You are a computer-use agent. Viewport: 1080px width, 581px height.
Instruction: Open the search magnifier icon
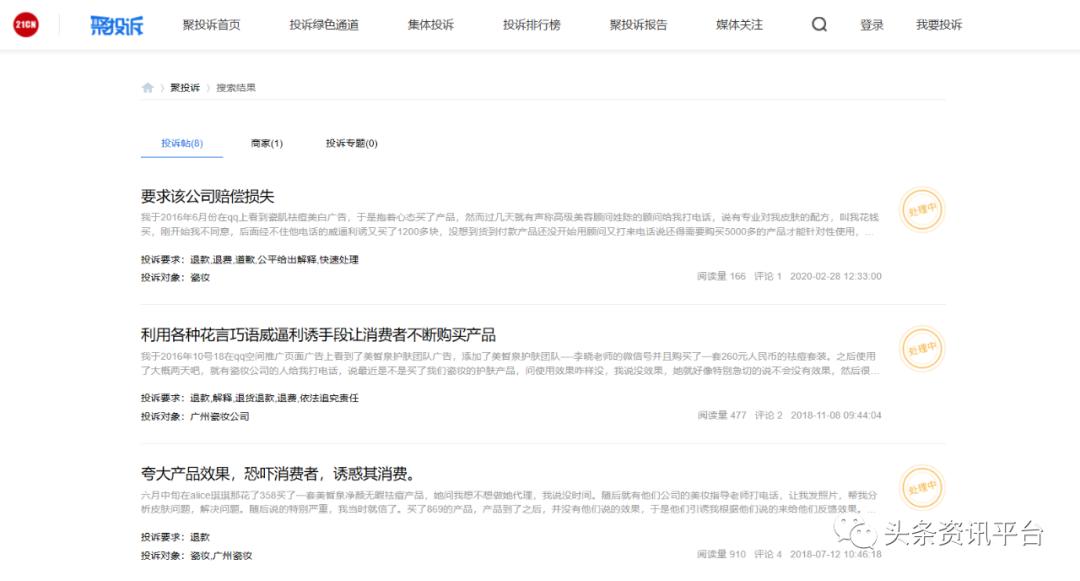tap(819, 22)
